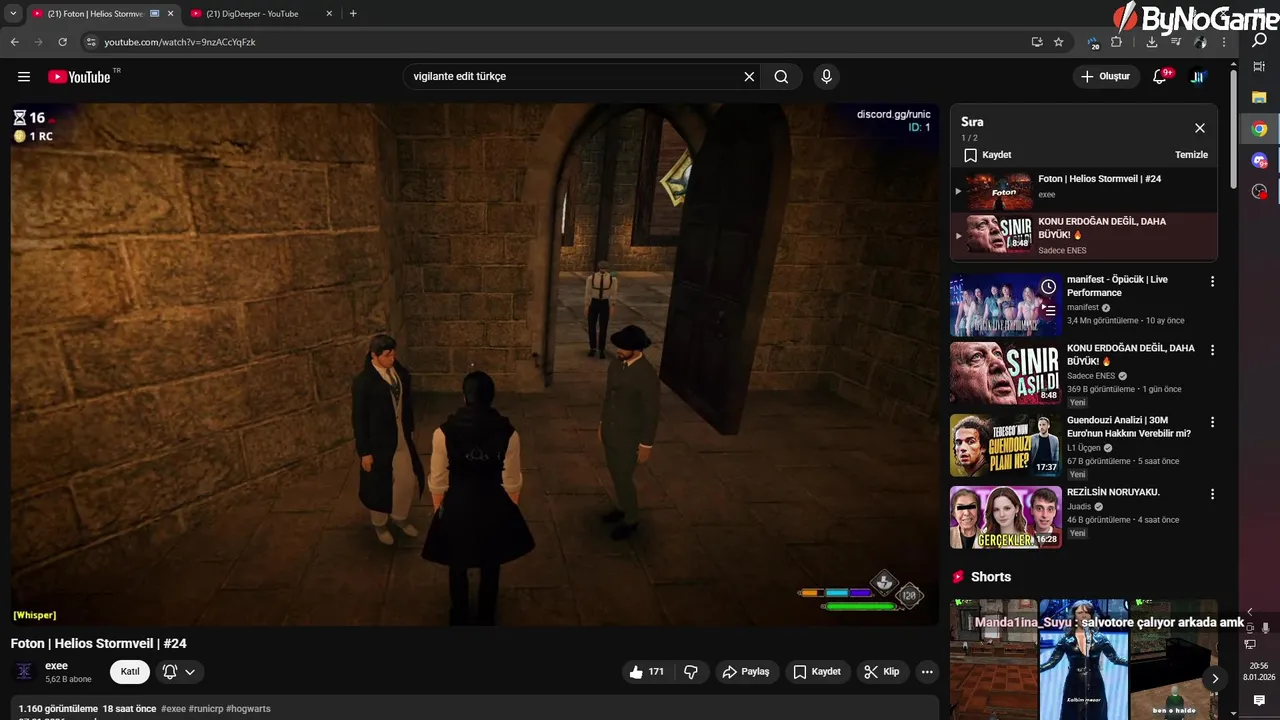Close the Sıra queue panel
Screen dimensions: 1280x720
coord(1200,128)
